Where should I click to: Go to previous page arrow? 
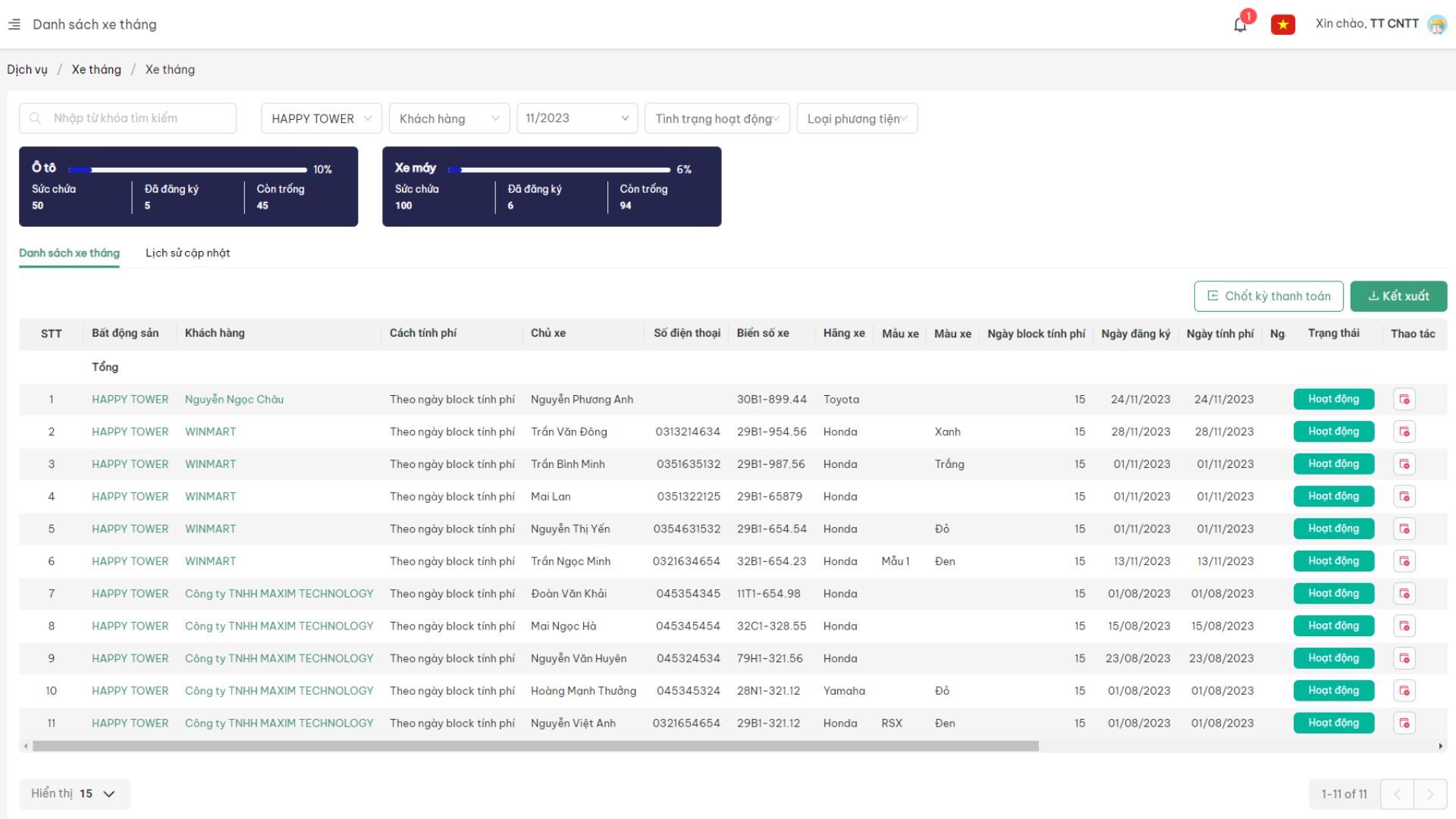[x=1397, y=794]
